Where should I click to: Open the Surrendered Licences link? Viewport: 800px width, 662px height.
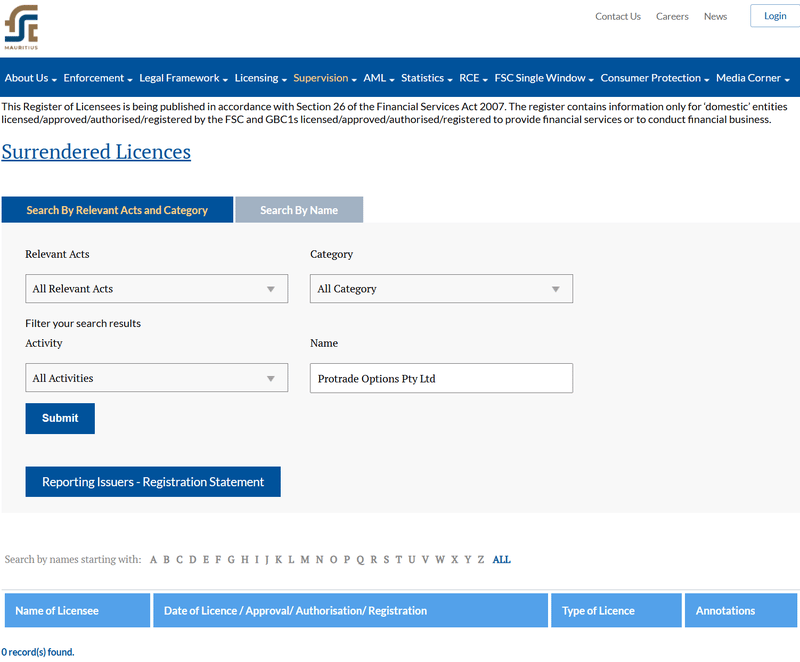click(96, 152)
